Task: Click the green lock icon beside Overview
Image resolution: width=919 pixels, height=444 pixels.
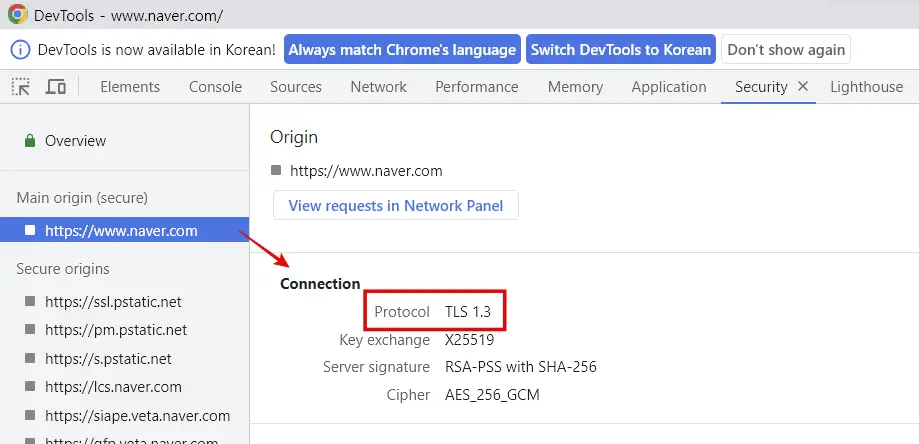Action: point(30,141)
